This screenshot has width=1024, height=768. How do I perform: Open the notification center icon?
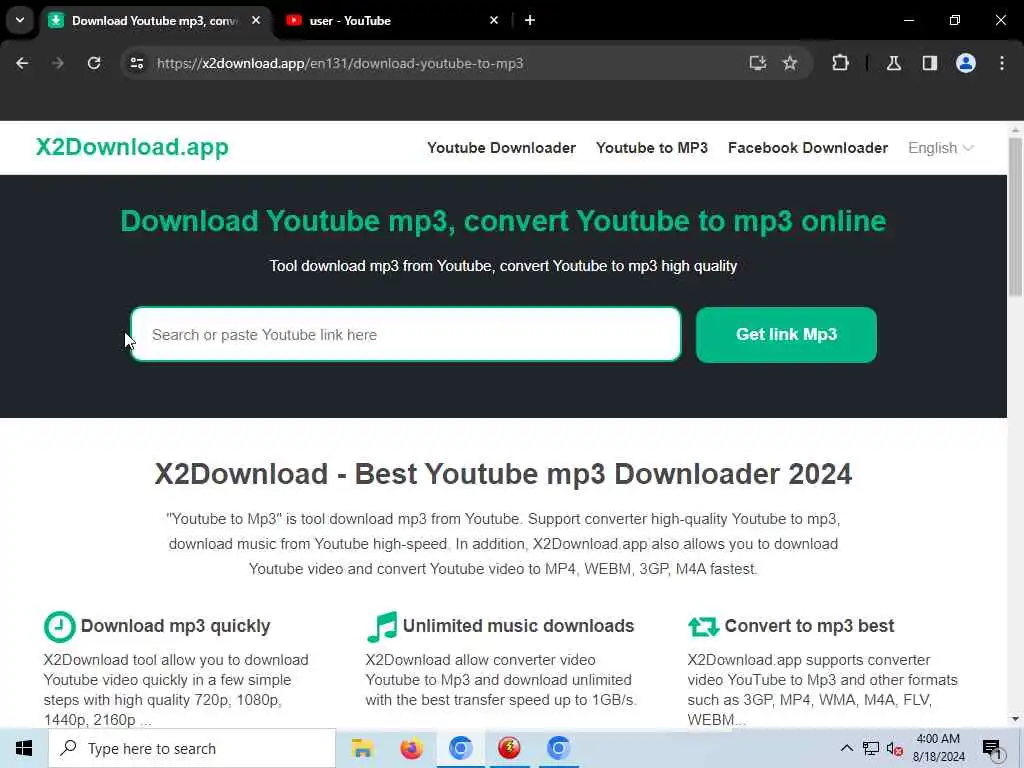pos(992,750)
